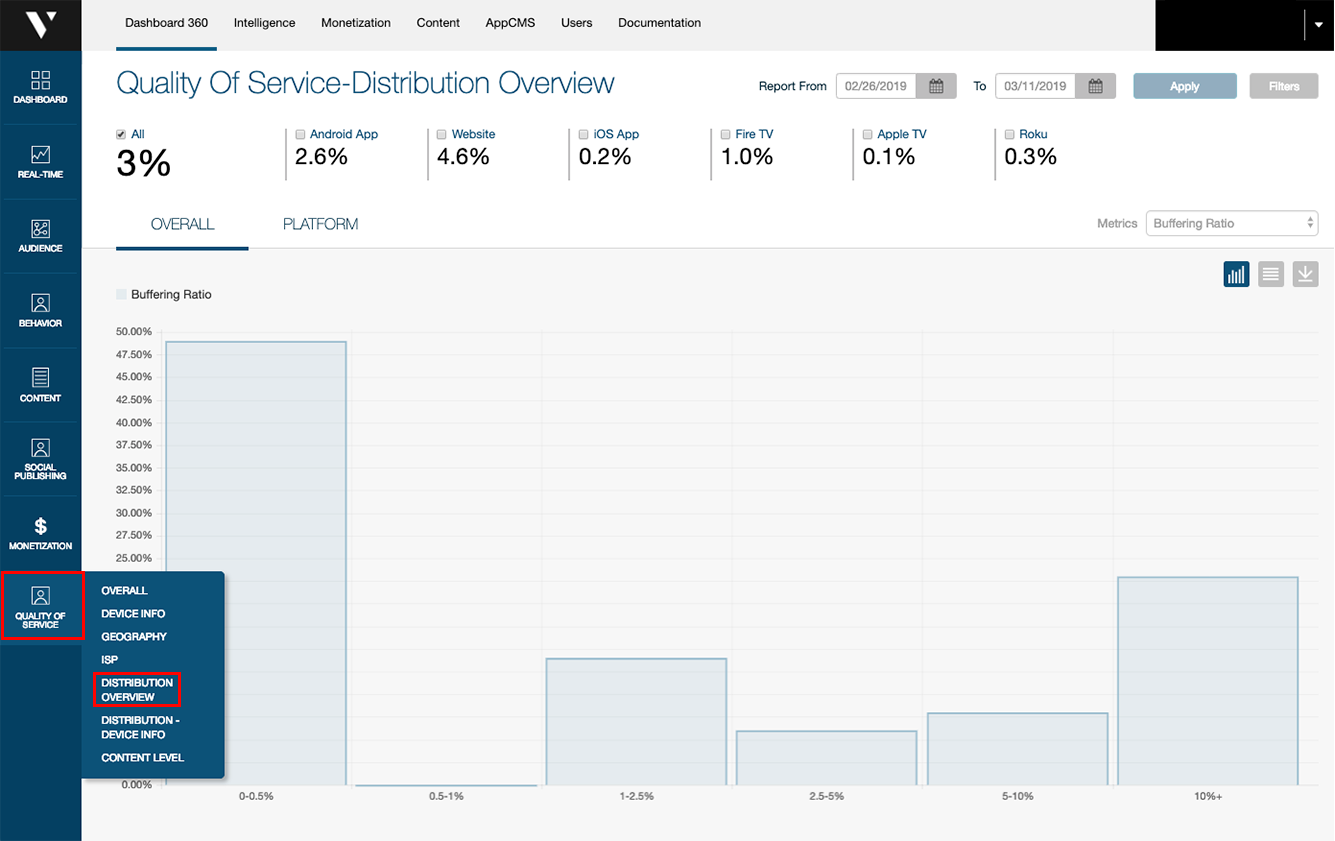The image size is (1335, 841).
Task: Click the 10%+ bar in chart
Action: (1208, 681)
